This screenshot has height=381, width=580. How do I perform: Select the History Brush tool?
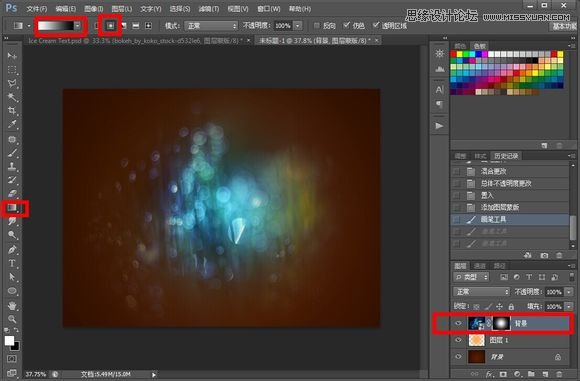pyautogui.click(x=12, y=180)
